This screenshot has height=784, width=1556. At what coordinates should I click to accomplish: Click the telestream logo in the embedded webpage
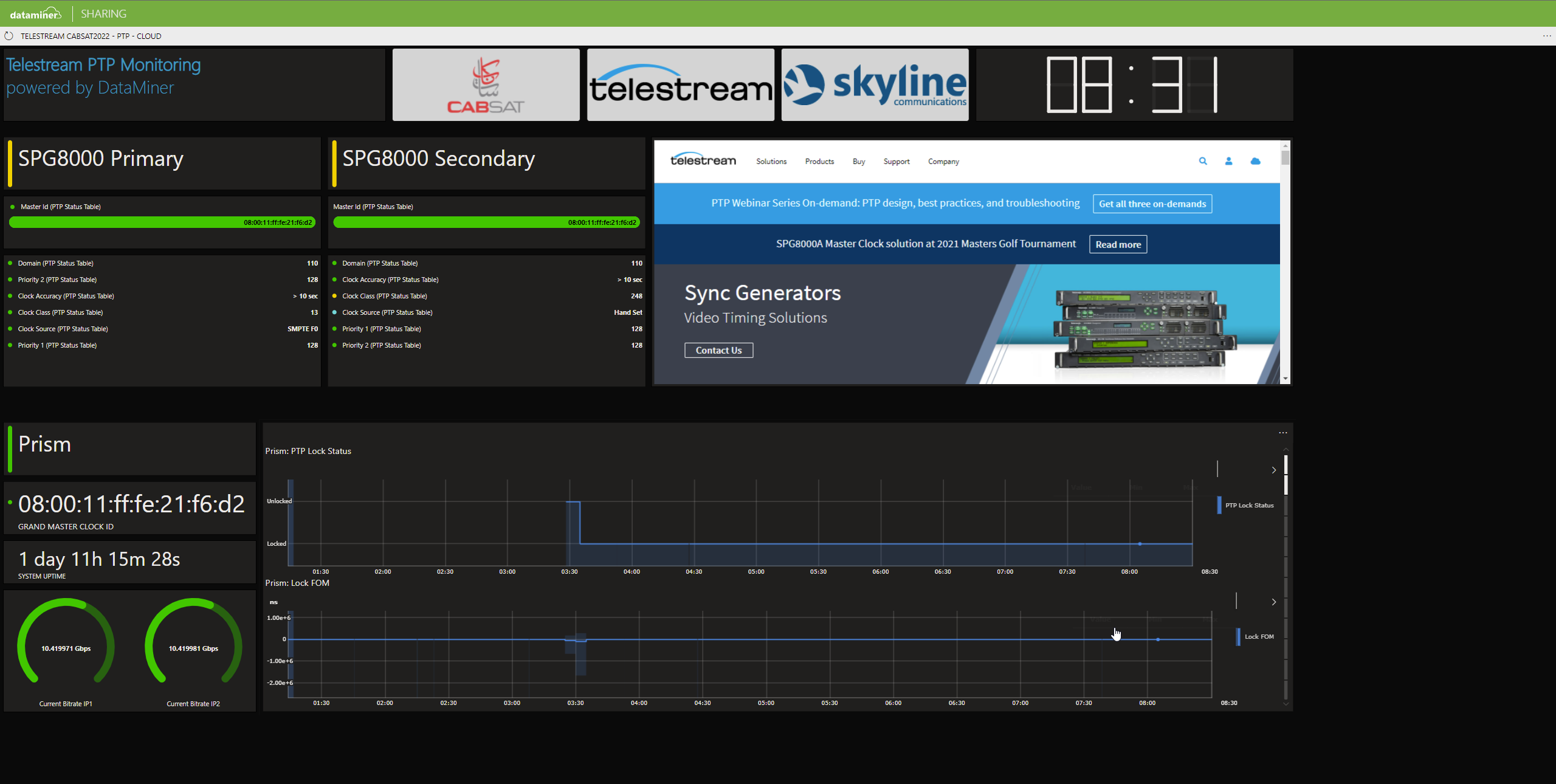click(703, 160)
